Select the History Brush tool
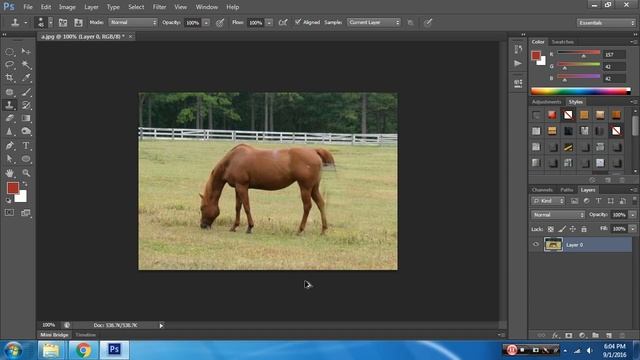This screenshot has height=360, width=640. pyautogui.click(x=26, y=105)
